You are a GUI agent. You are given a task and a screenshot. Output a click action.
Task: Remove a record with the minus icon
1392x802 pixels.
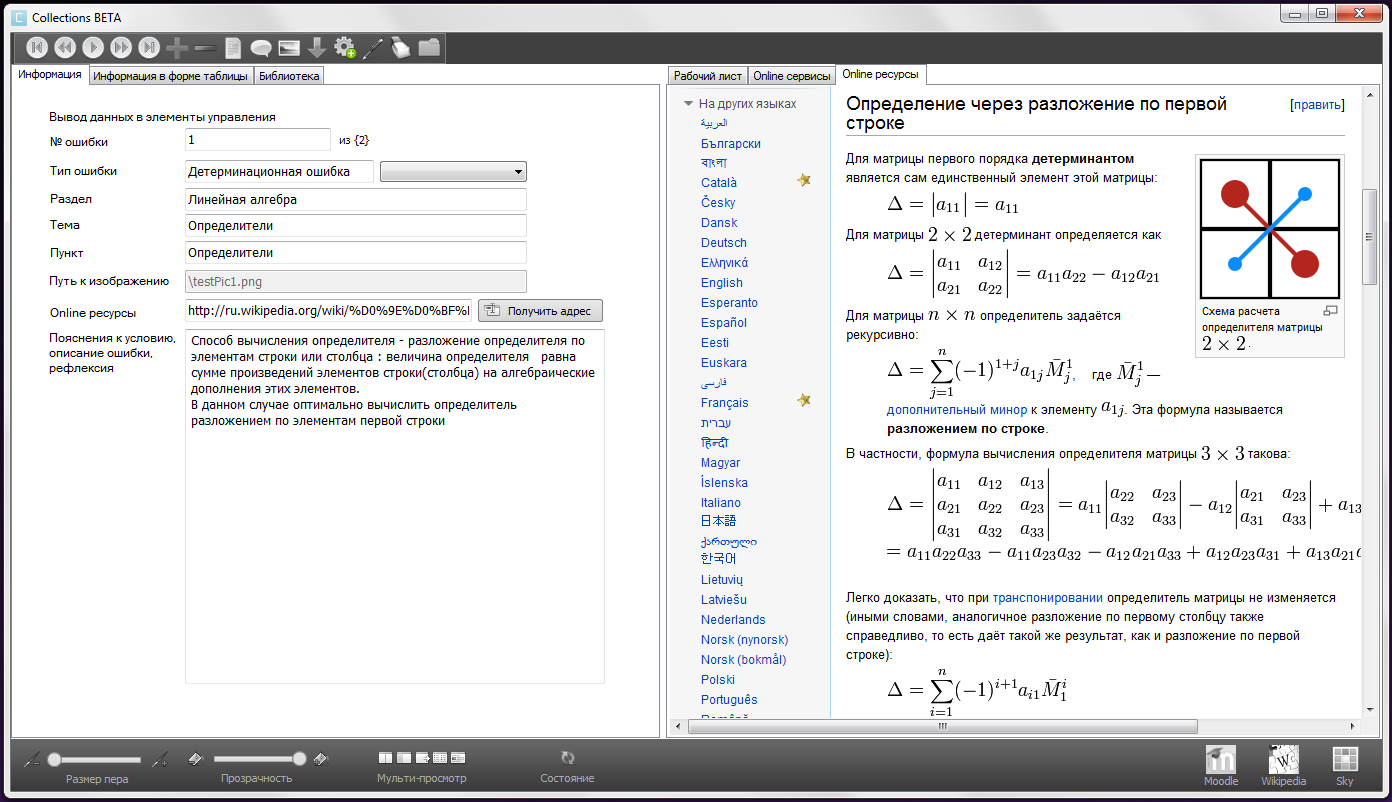[x=205, y=47]
